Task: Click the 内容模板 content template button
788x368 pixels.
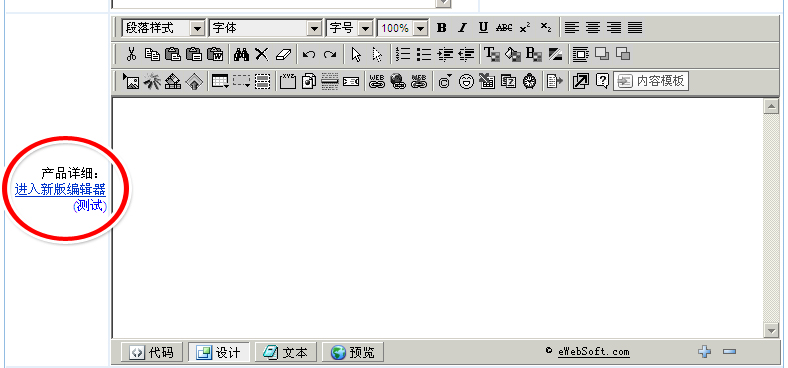Action: [651, 81]
